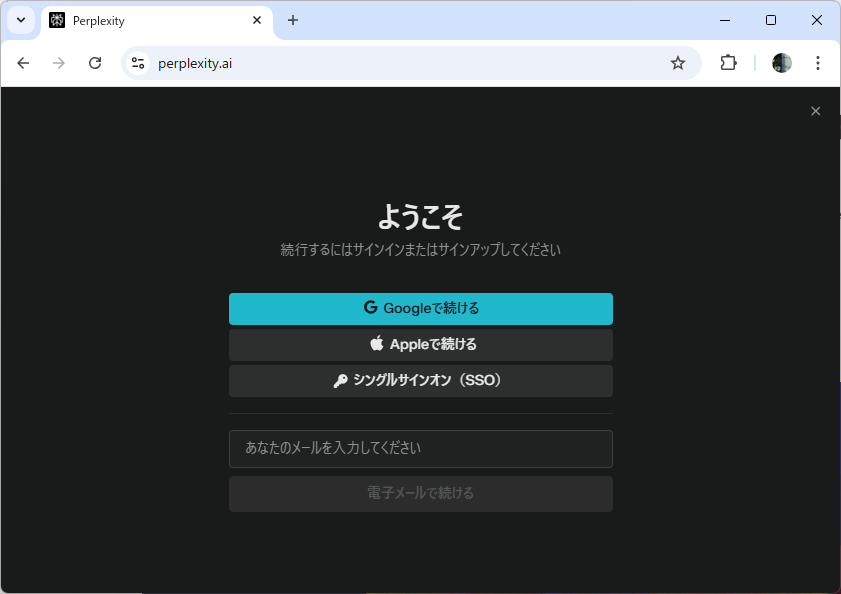841x594 pixels.
Task: Select the Perplexity browser tab
Action: click(157, 21)
